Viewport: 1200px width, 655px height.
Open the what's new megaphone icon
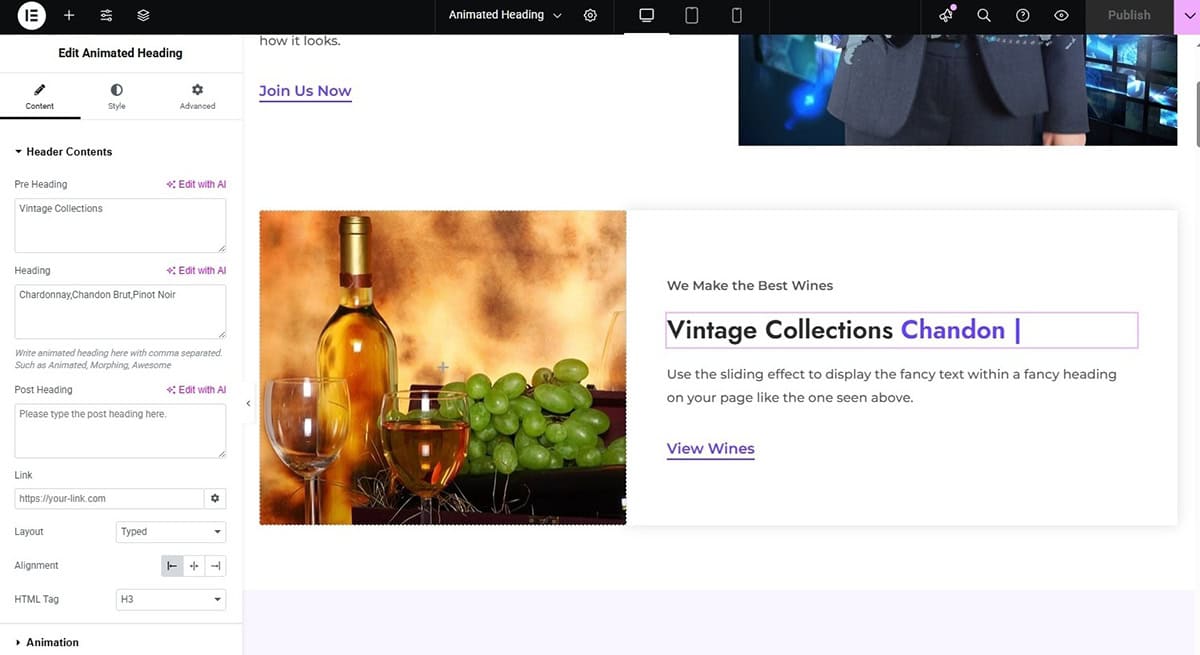pyautogui.click(x=946, y=15)
